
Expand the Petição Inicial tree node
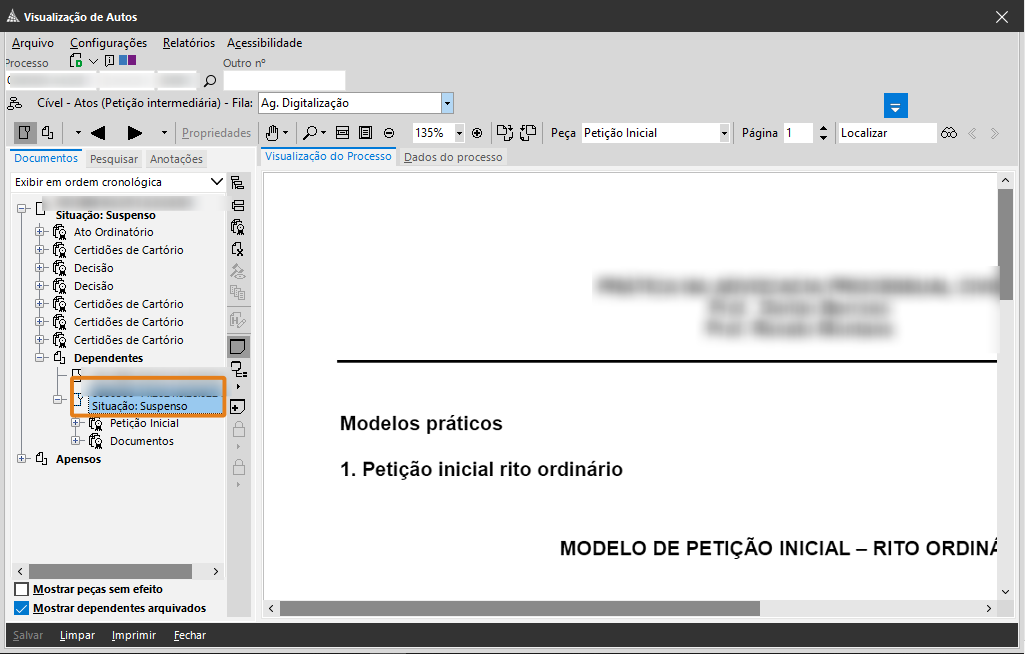coord(76,423)
